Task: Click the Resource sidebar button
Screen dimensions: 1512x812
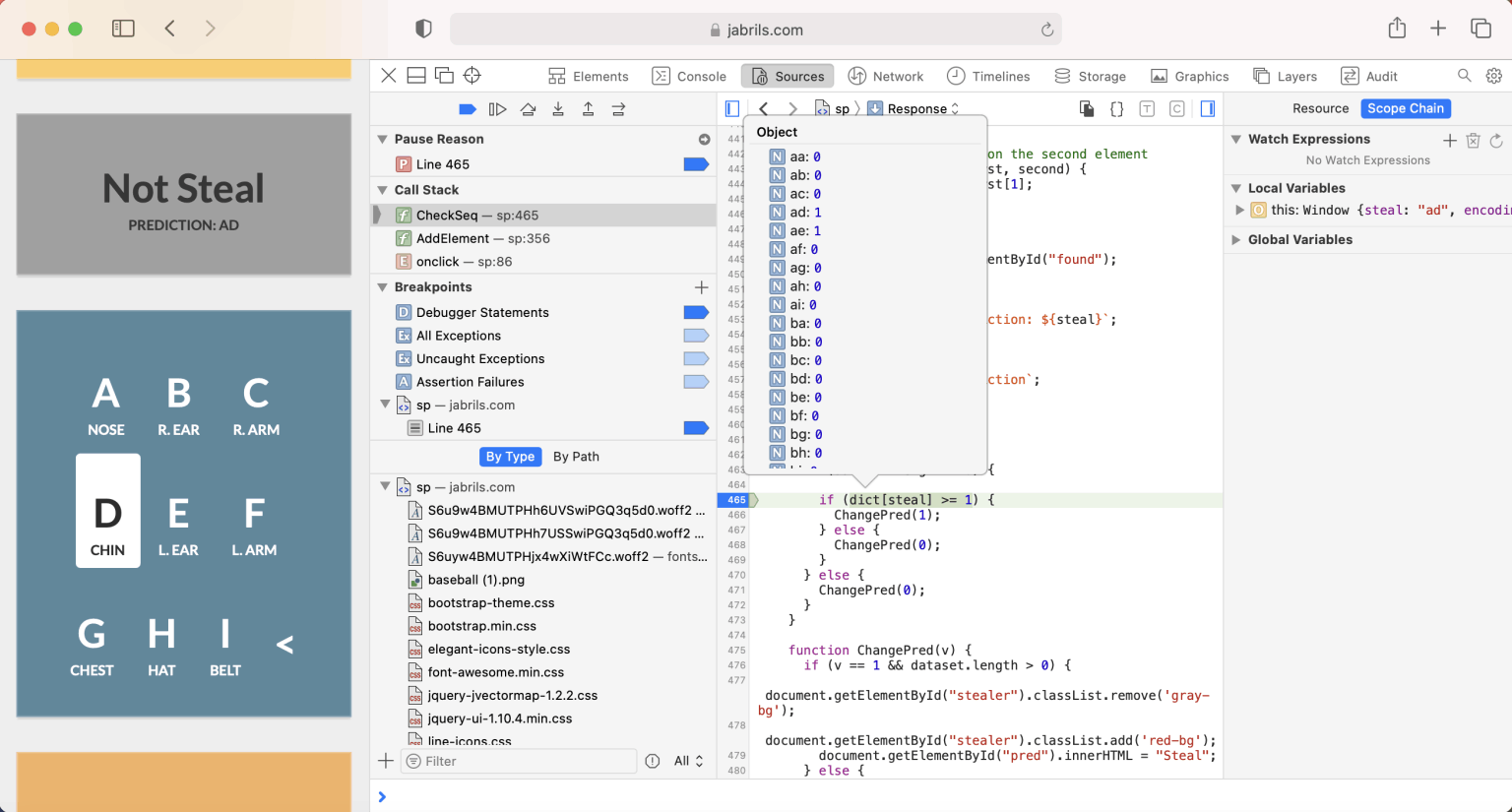Action: tap(1320, 108)
